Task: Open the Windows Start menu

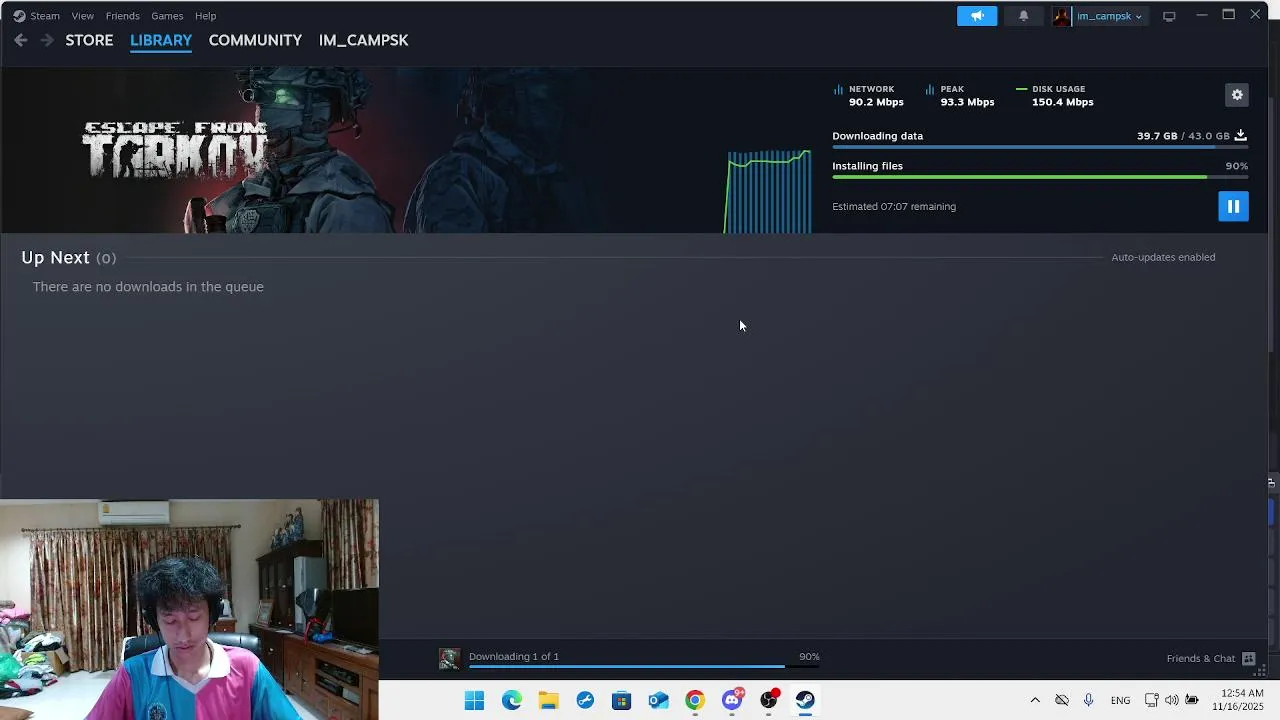Action: point(474,700)
